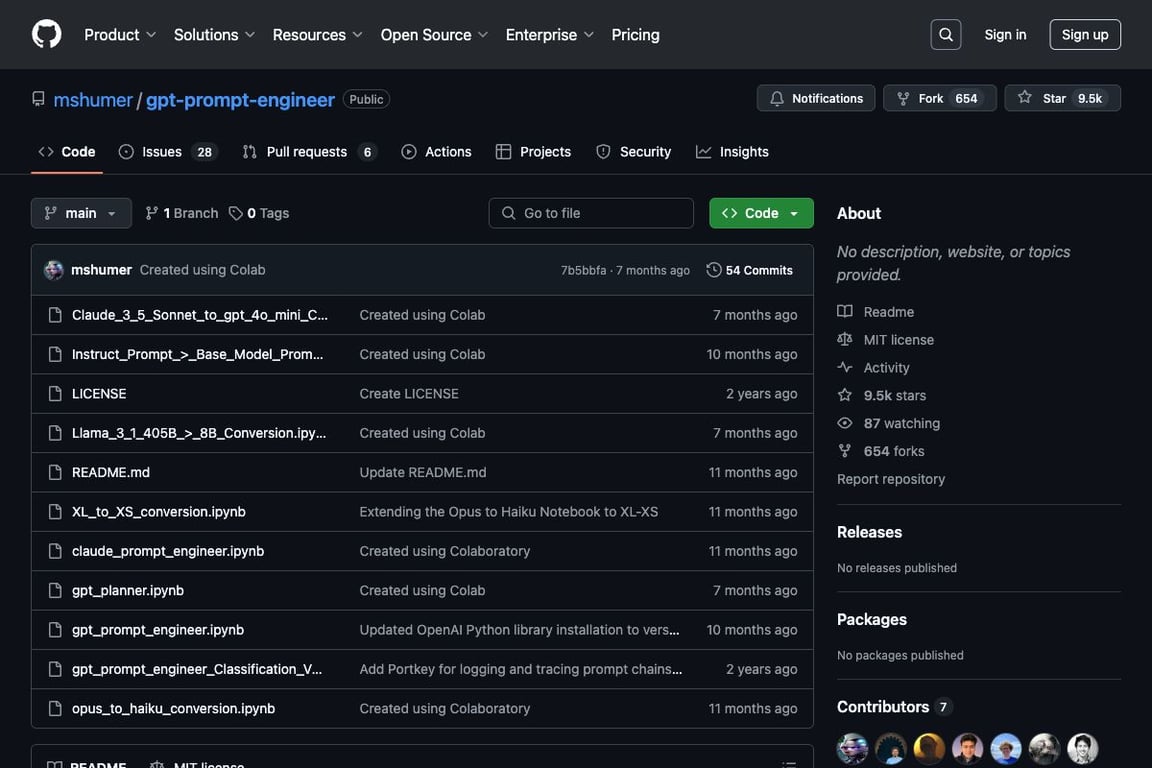This screenshot has height=768, width=1152.
Task: Go to the Insights tab
Action: point(733,152)
